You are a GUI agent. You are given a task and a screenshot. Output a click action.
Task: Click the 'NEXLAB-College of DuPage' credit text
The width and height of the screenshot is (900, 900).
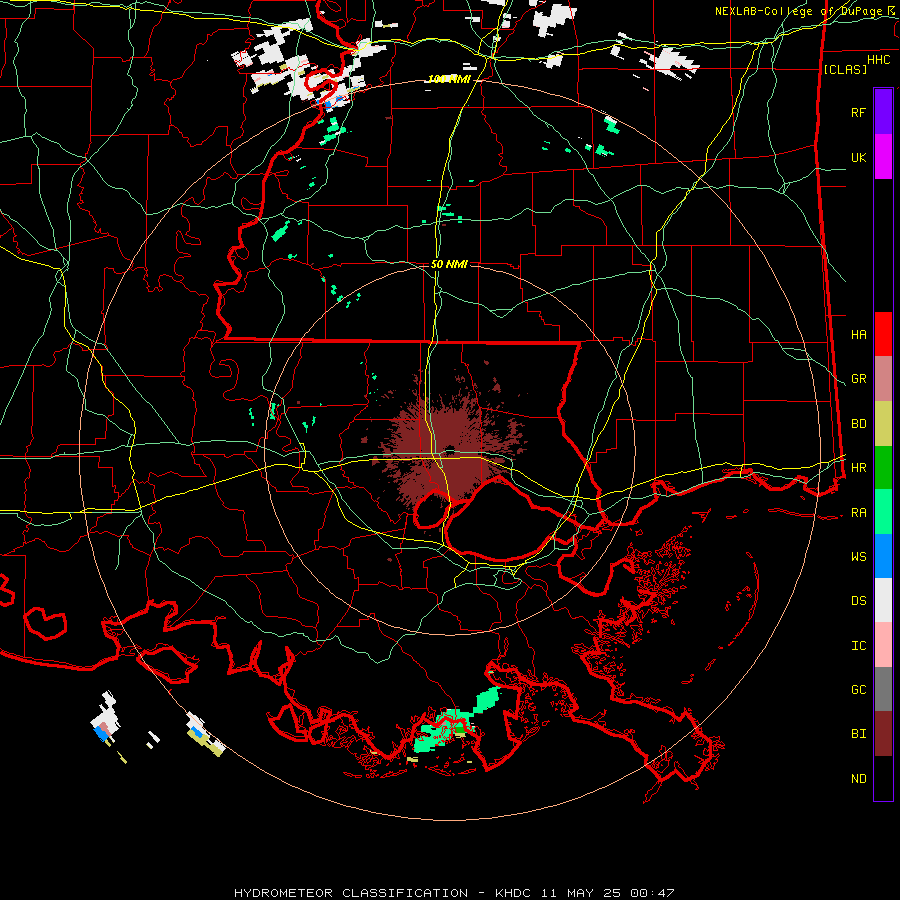[798, 11]
